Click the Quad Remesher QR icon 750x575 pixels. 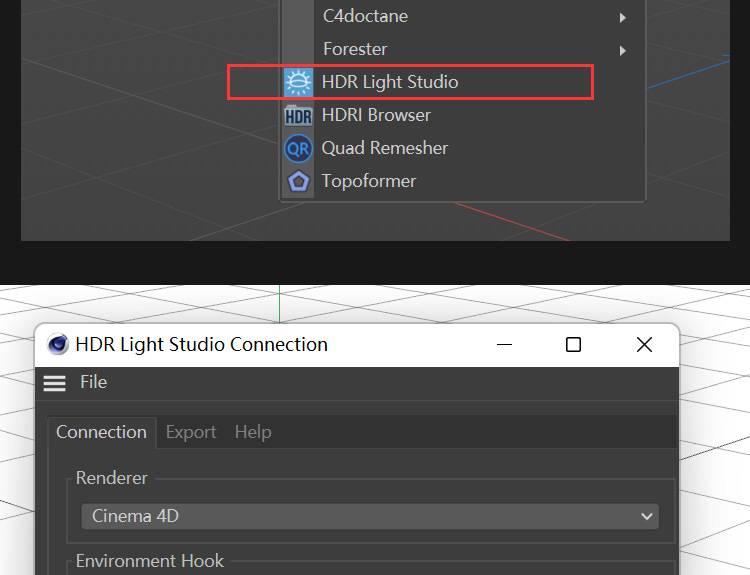point(298,149)
